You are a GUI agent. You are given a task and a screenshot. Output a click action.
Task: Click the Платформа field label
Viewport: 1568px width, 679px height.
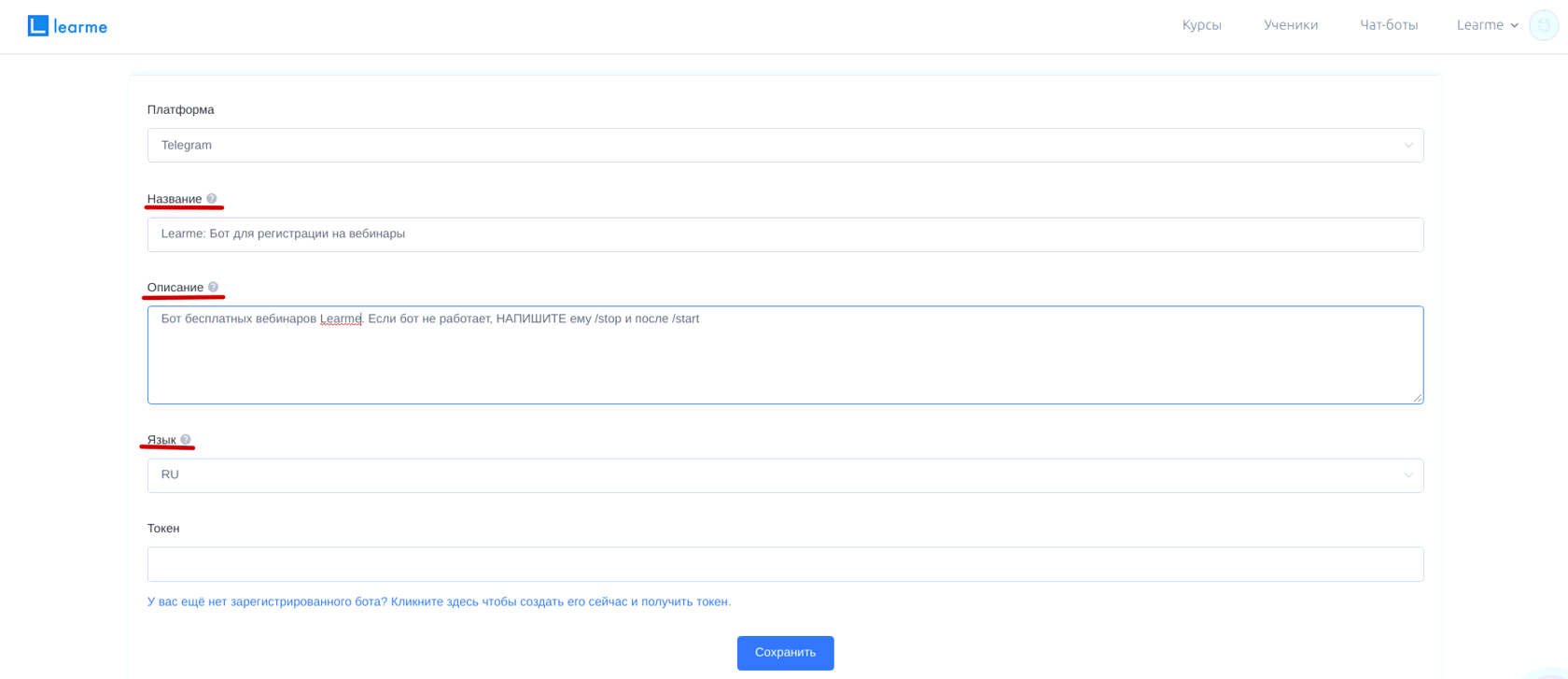click(x=180, y=110)
